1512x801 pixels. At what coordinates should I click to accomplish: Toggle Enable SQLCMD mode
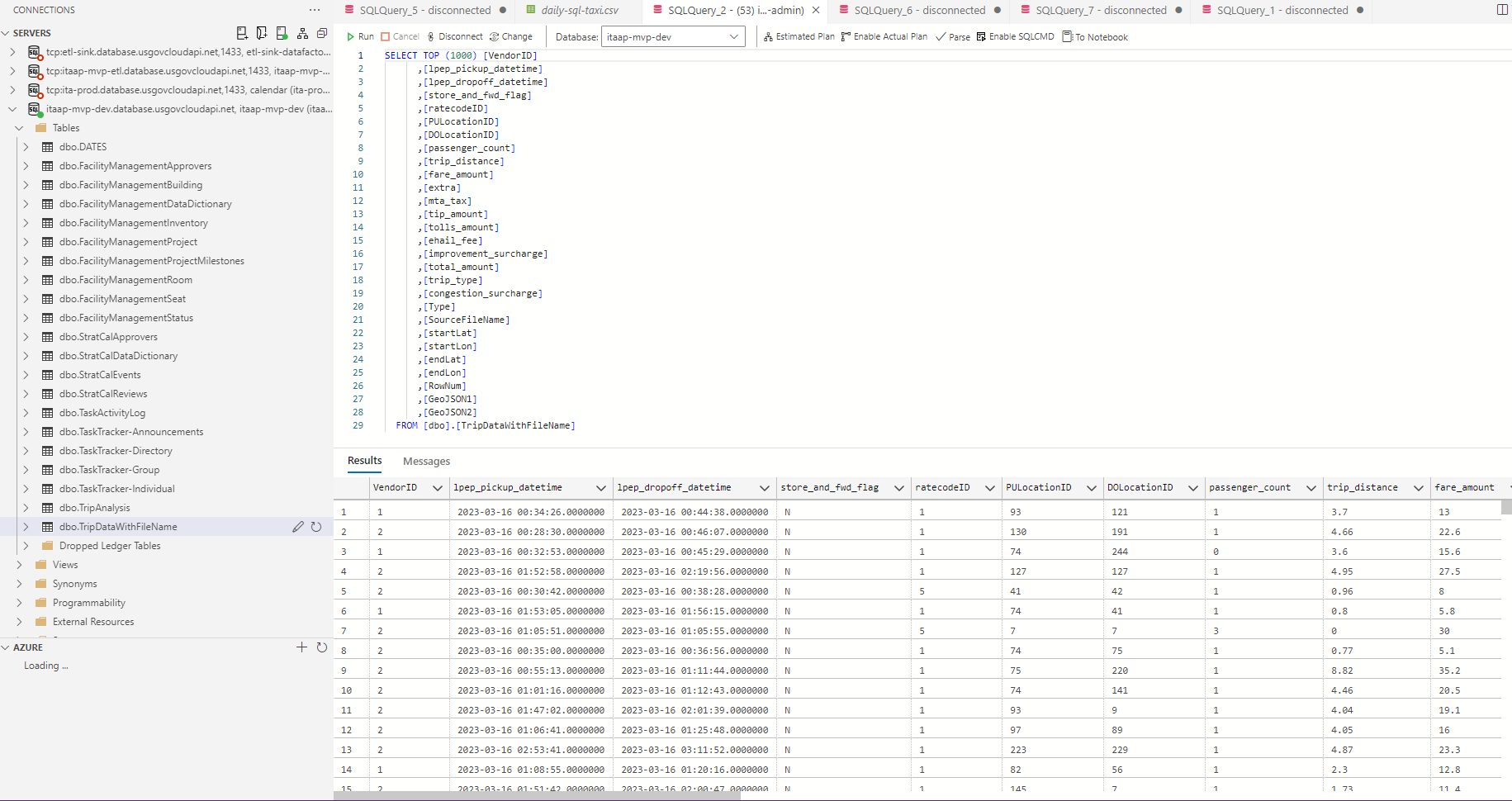pos(1015,36)
